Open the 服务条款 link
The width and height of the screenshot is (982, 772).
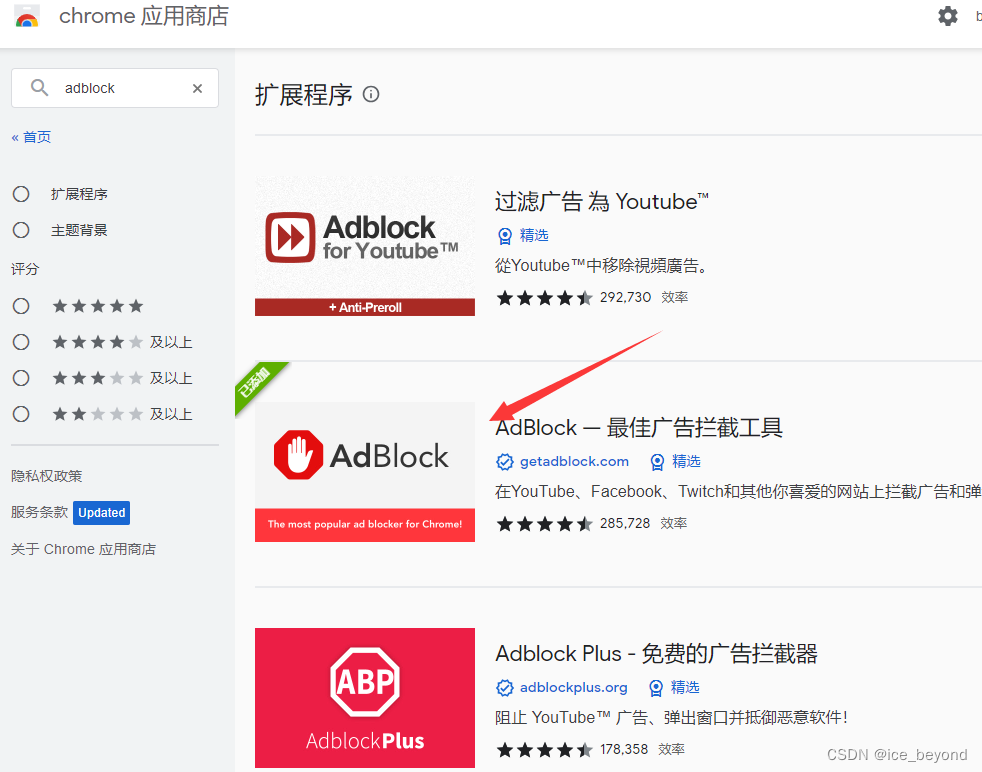tap(39, 512)
